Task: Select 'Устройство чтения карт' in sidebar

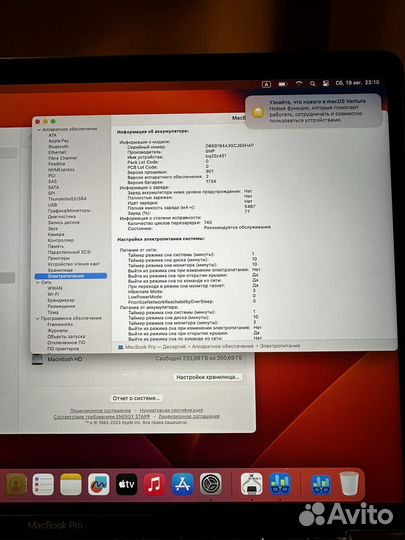Action: 74,264
